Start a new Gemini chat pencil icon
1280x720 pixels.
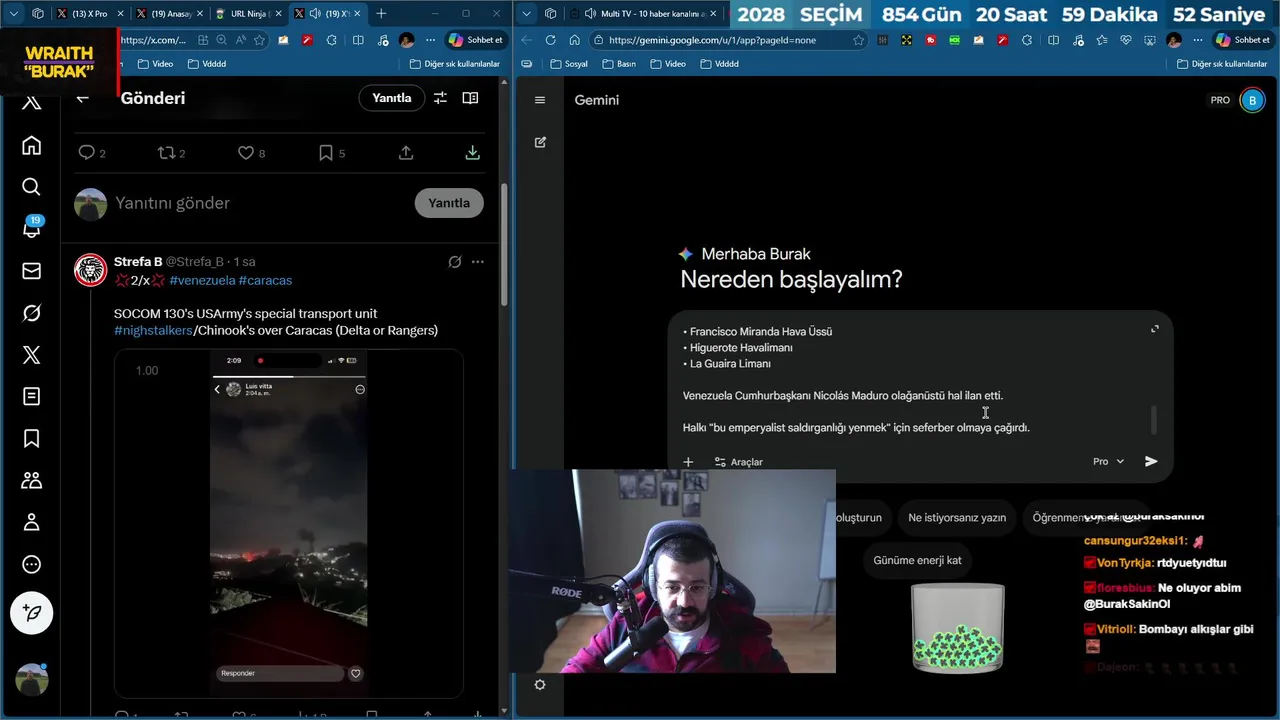coord(540,142)
